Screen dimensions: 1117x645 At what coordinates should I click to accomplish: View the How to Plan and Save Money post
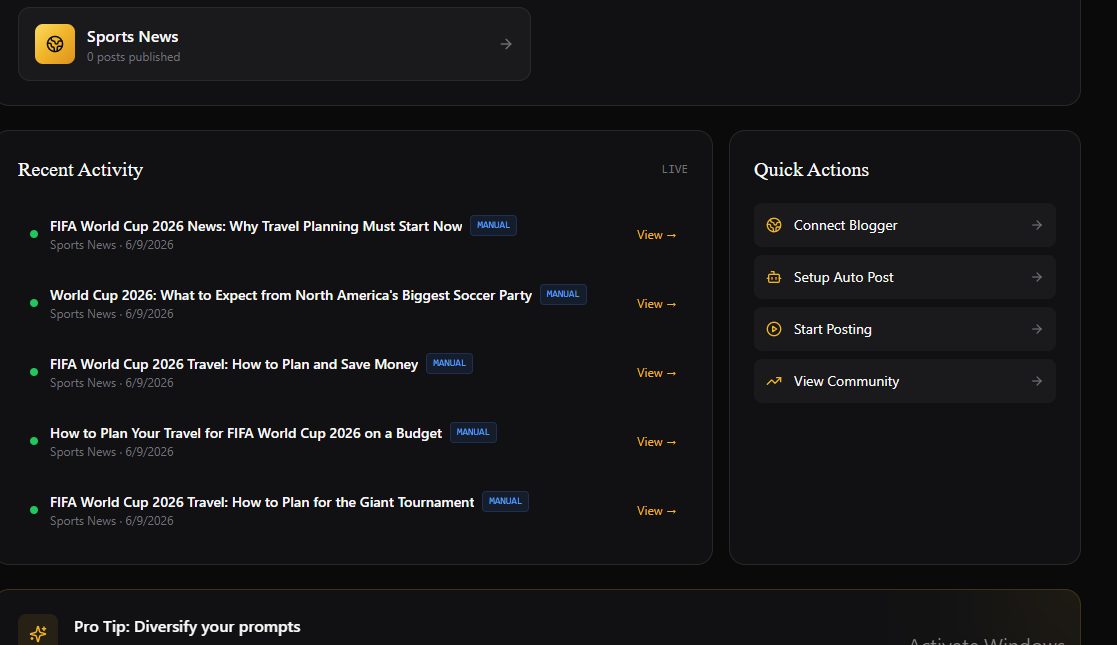tap(656, 373)
